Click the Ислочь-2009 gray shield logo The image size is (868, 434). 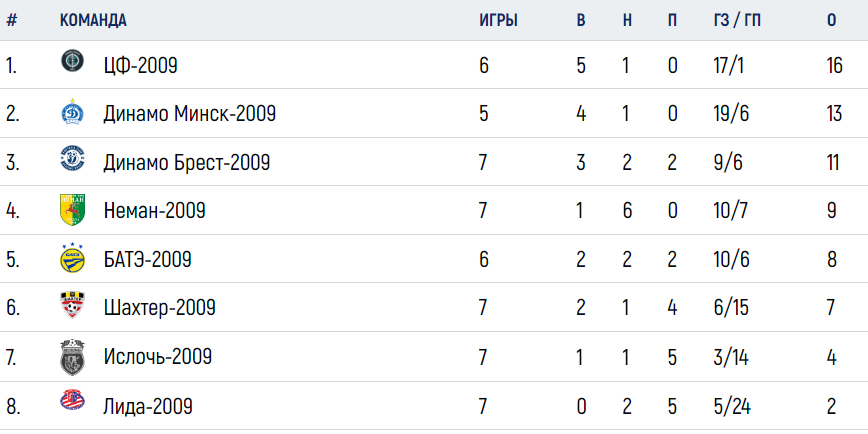coord(72,358)
